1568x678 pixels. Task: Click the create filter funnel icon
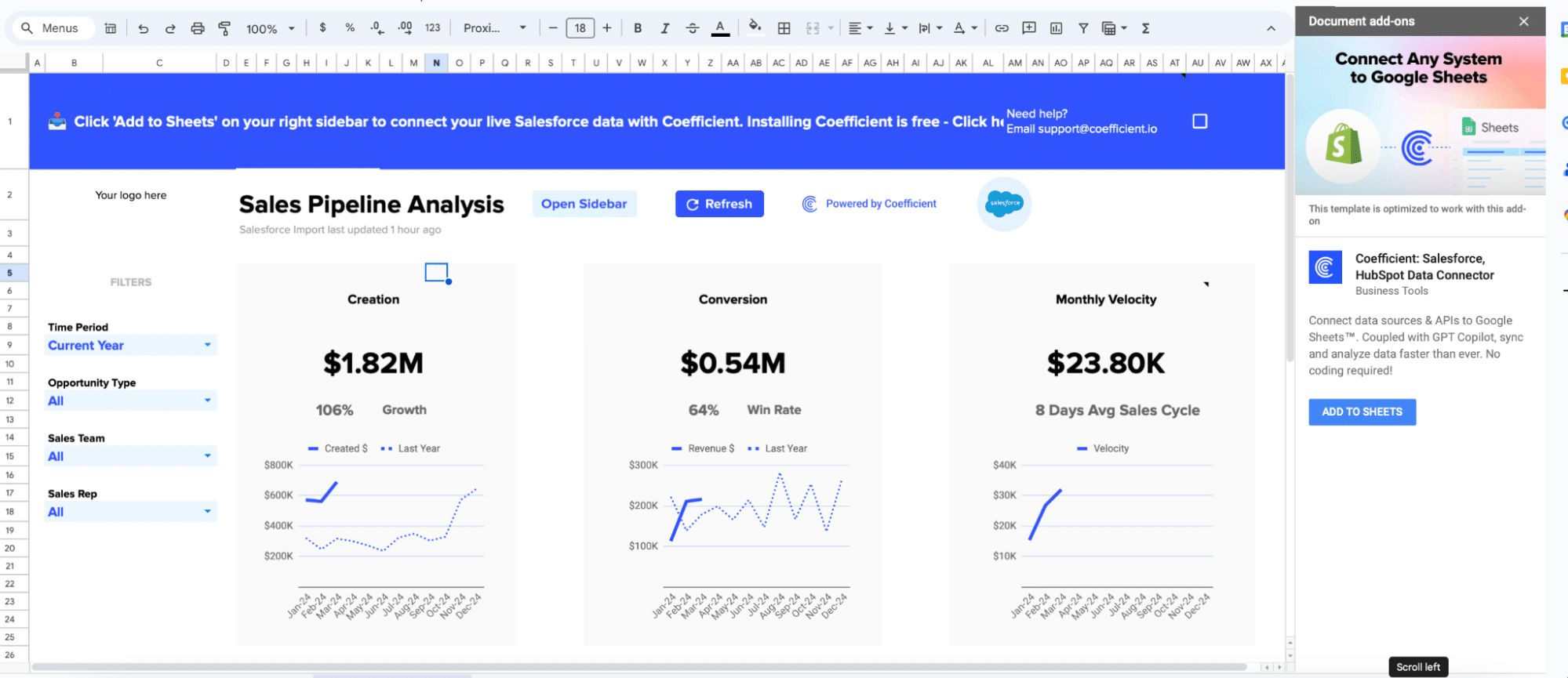pyautogui.click(x=1083, y=28)
